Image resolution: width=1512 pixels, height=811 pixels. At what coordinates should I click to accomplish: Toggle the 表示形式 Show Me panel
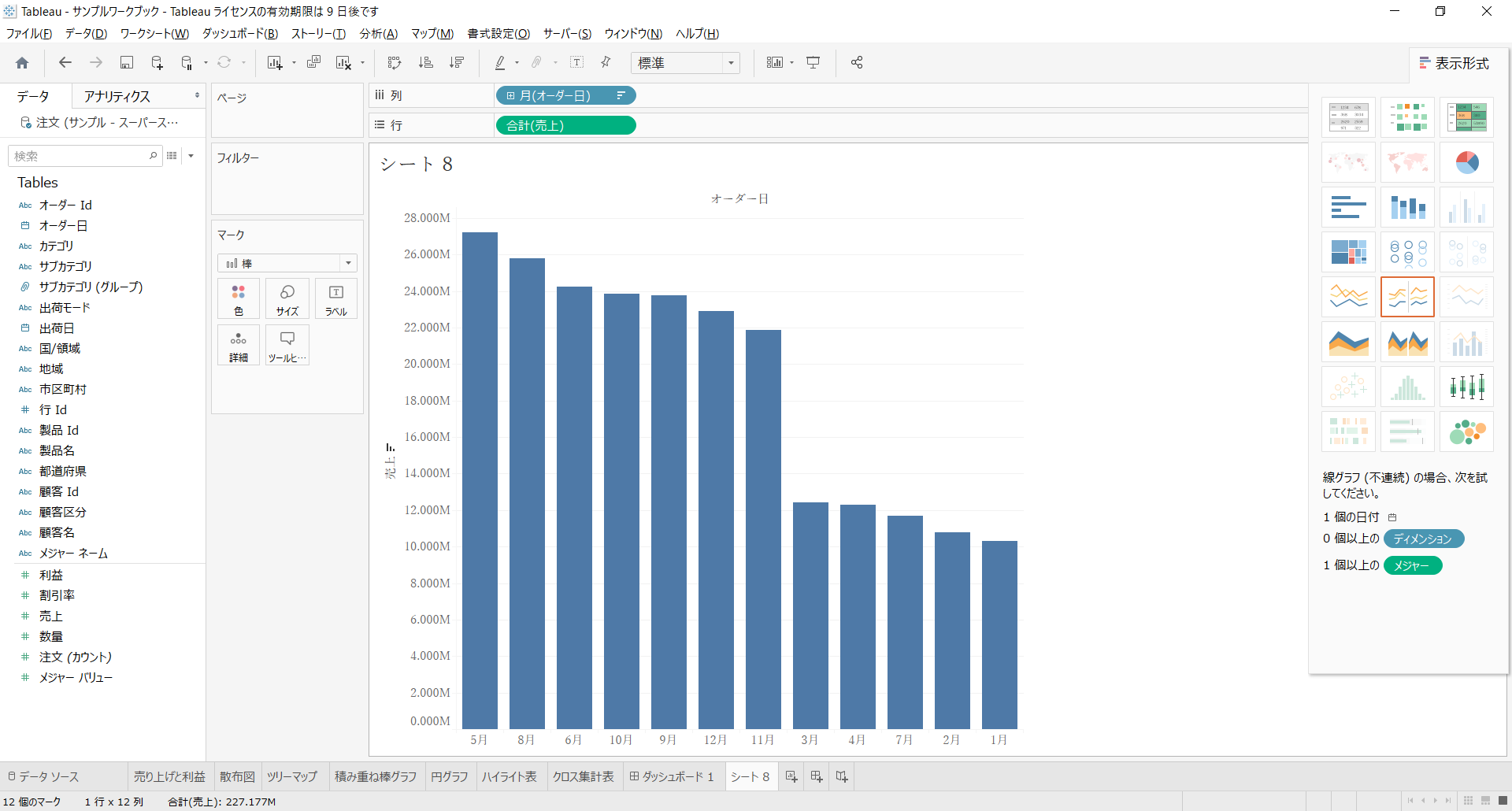[x=1454, y=63]
